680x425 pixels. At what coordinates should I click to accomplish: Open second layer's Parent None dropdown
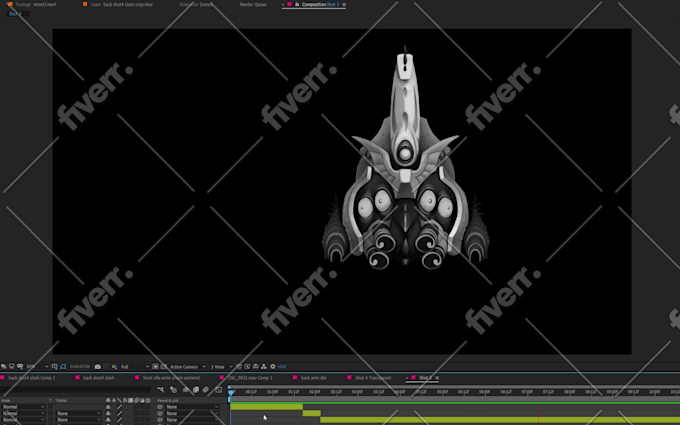coord(193,413)
